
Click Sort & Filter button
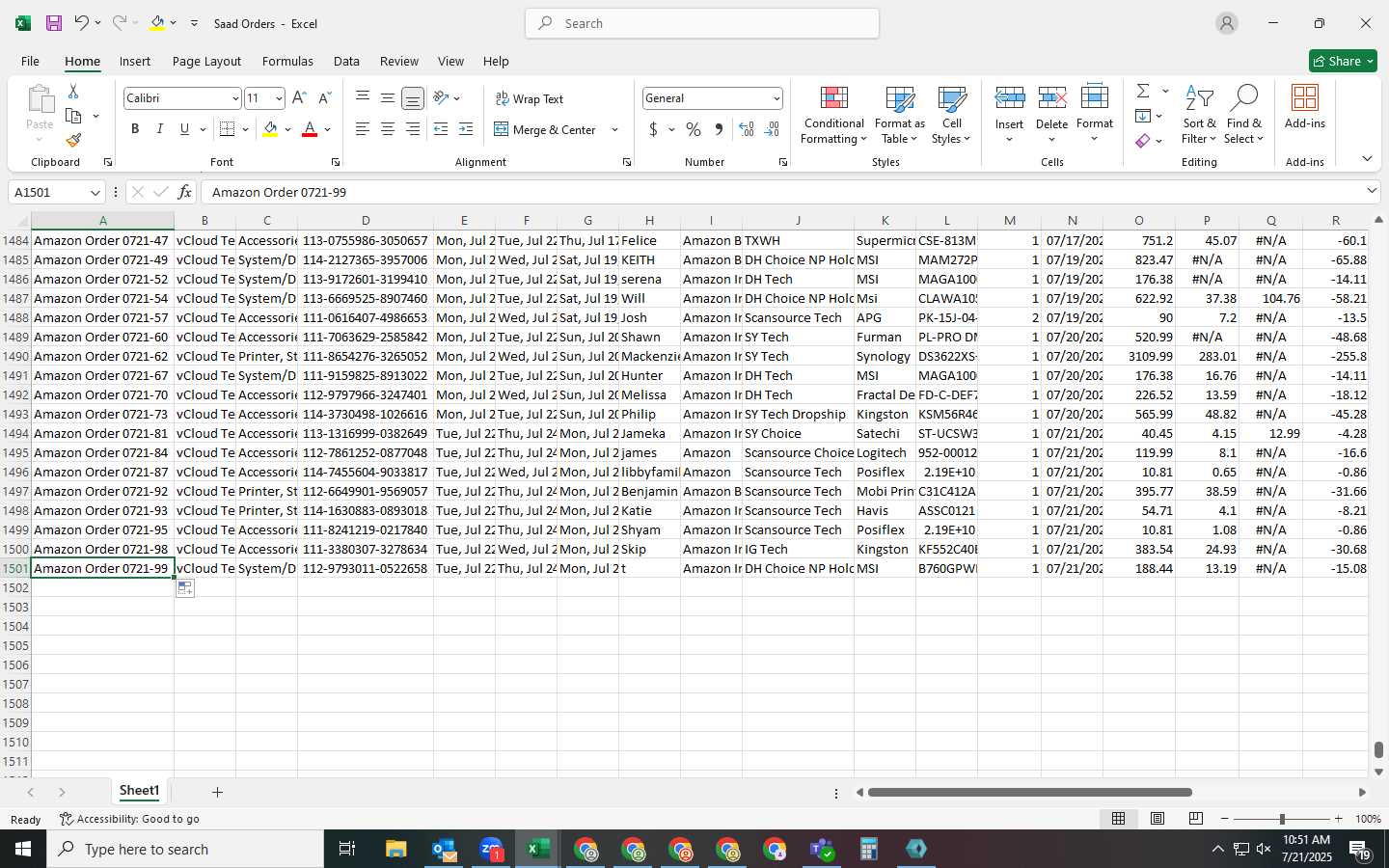click(x=1199, y=116)
